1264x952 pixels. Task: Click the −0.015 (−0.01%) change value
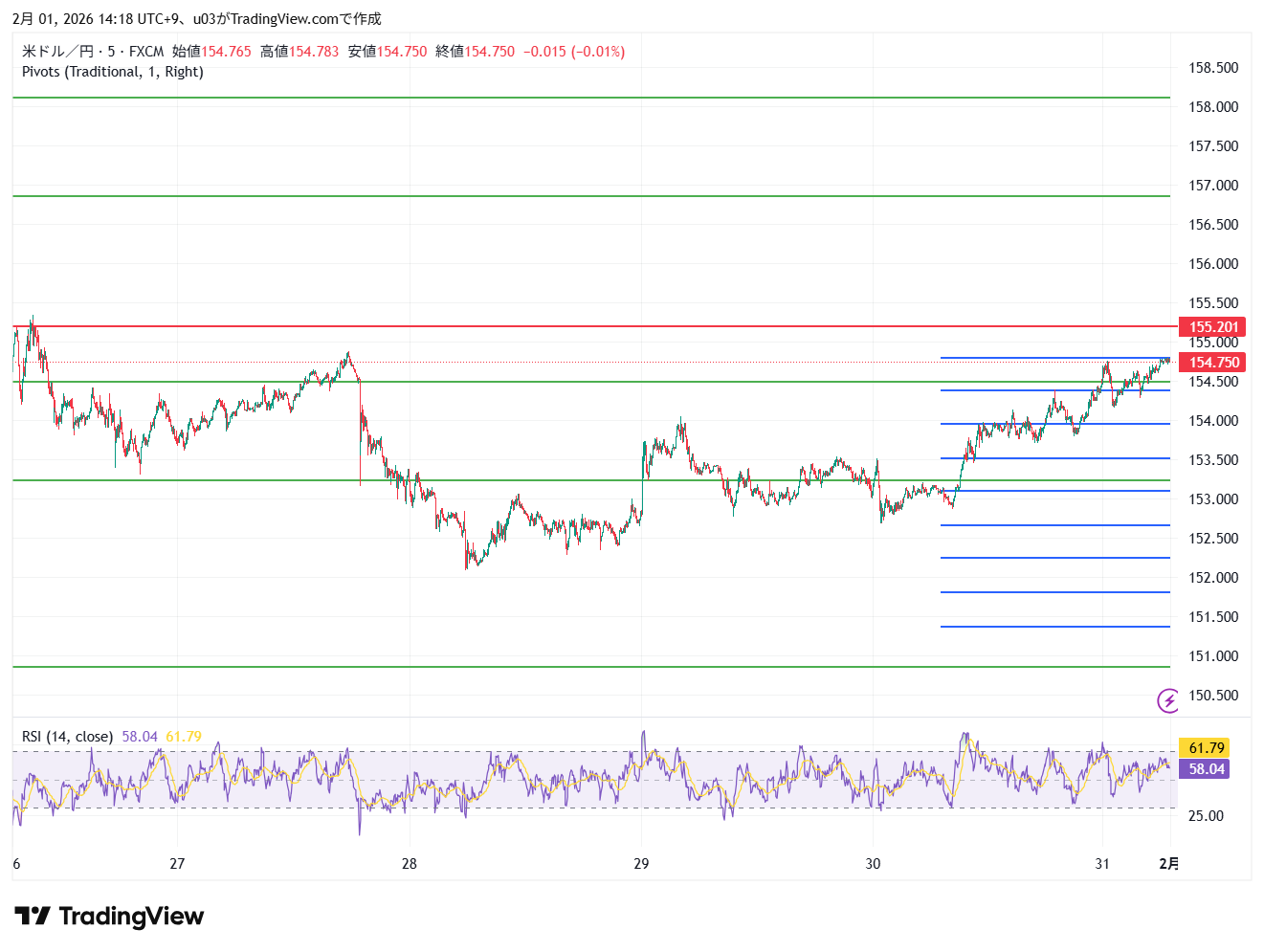[x=574, y=52]
